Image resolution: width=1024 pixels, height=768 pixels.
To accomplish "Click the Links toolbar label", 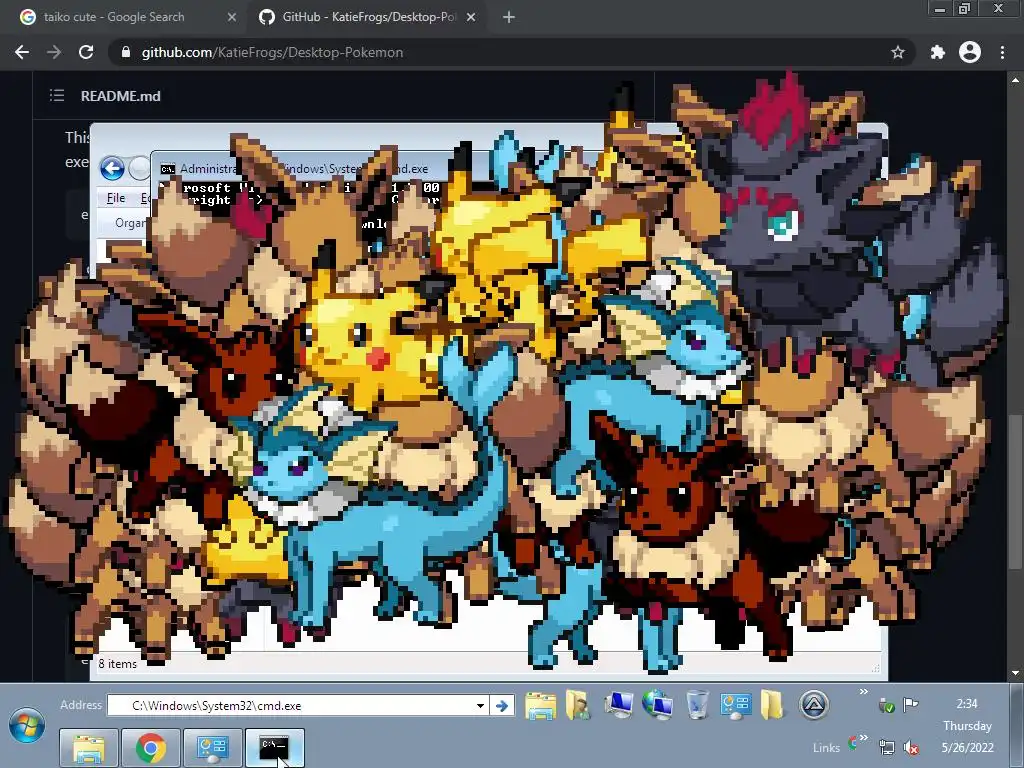I will pyautogui.click(x=826, y=748).
